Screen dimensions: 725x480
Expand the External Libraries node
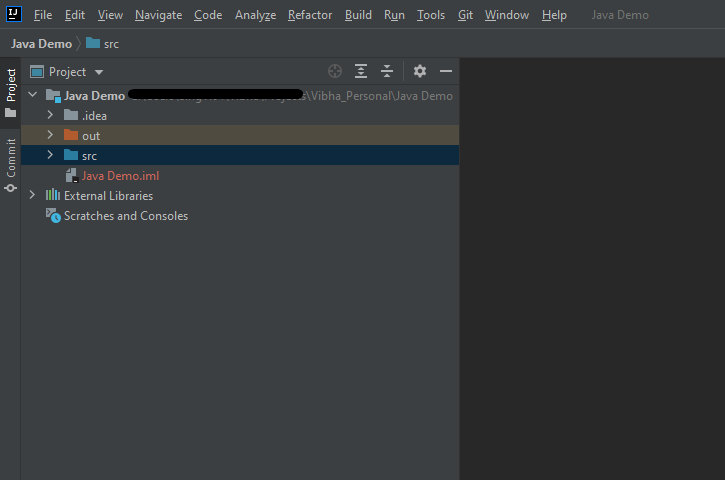point(33,196)
